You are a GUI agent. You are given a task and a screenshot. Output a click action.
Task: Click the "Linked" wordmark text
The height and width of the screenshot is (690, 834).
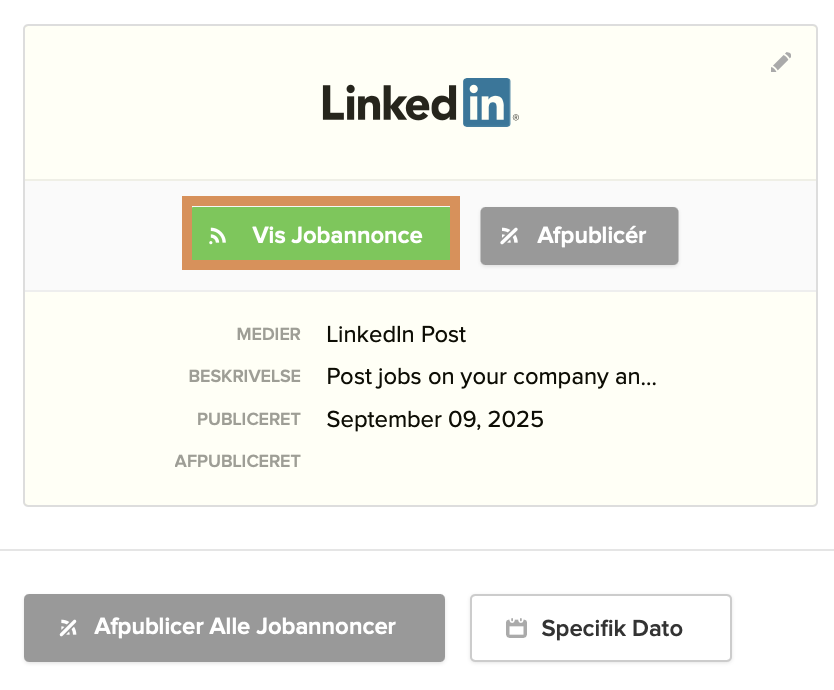(390, 102)
